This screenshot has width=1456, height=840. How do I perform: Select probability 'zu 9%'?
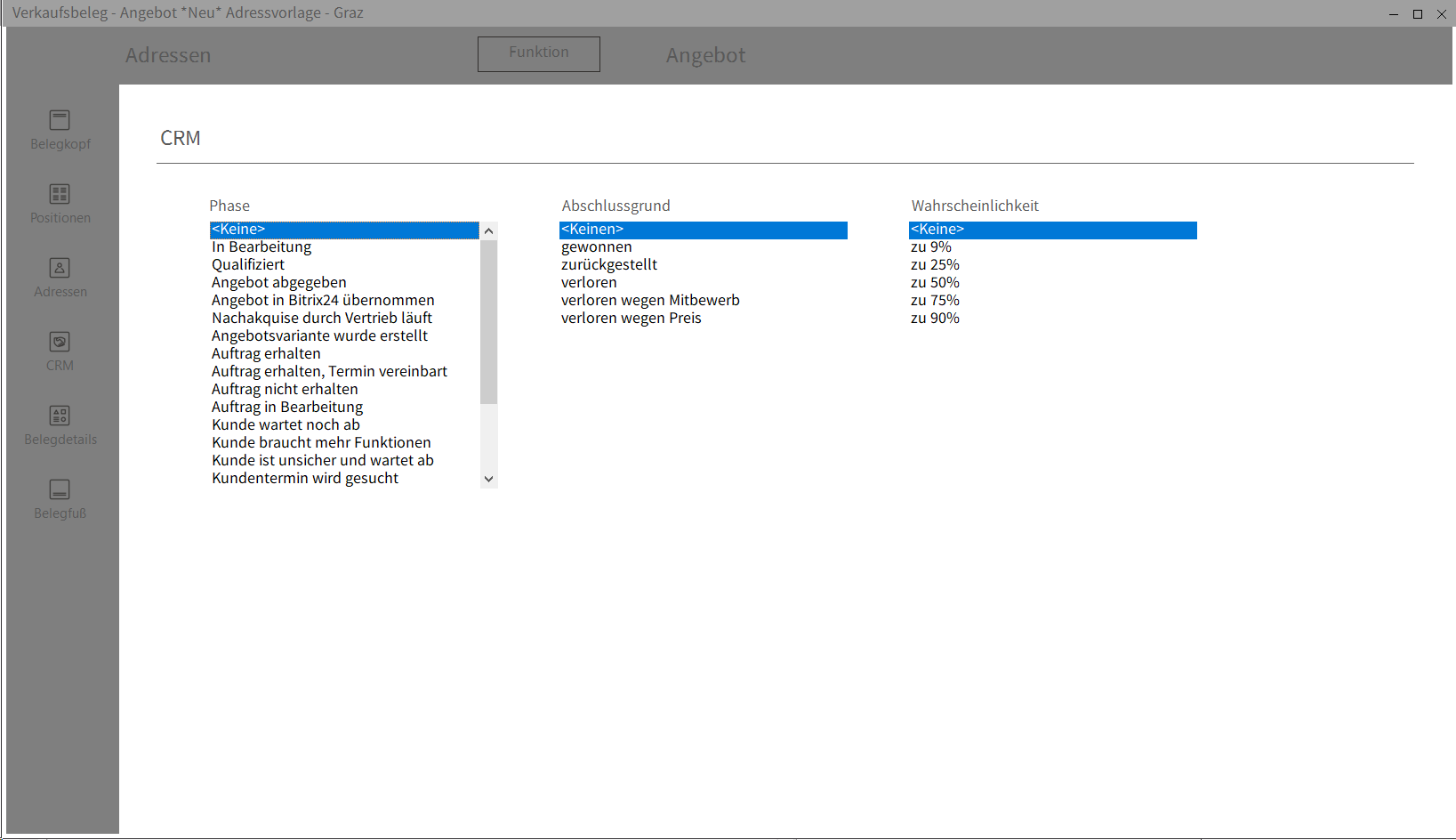click(1053, 247)
